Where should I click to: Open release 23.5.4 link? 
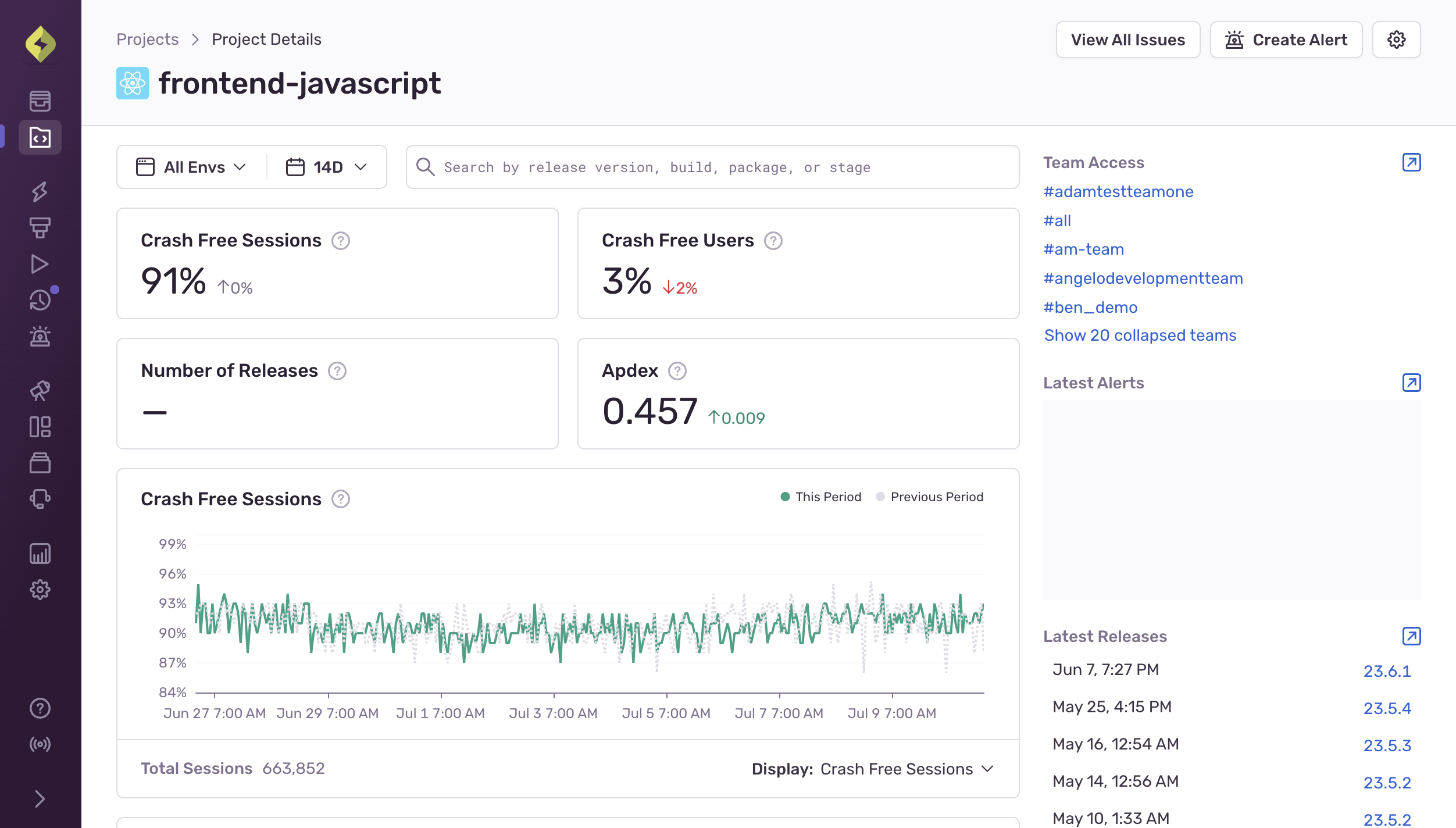1387,708
